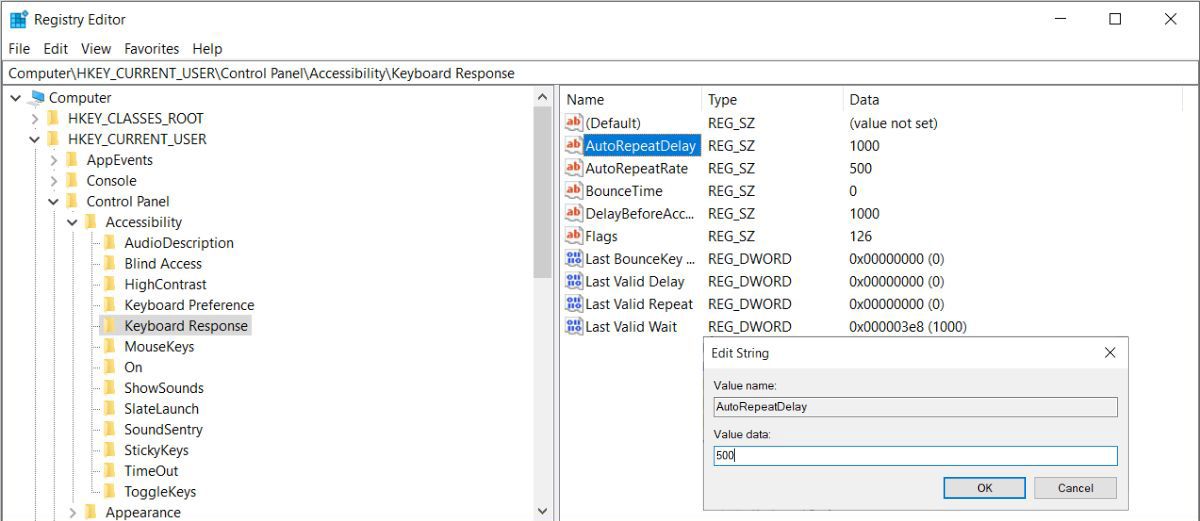Collapse the Control Panel key
The width and height of the screenshot is (1200, 521).
54,201
